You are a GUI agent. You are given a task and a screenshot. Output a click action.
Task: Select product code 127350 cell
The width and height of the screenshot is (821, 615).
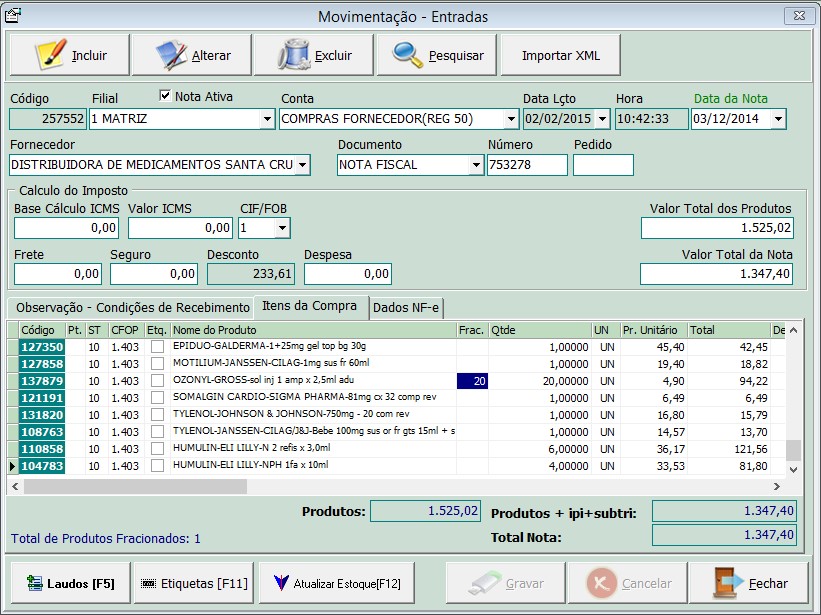tap(42, 346)
